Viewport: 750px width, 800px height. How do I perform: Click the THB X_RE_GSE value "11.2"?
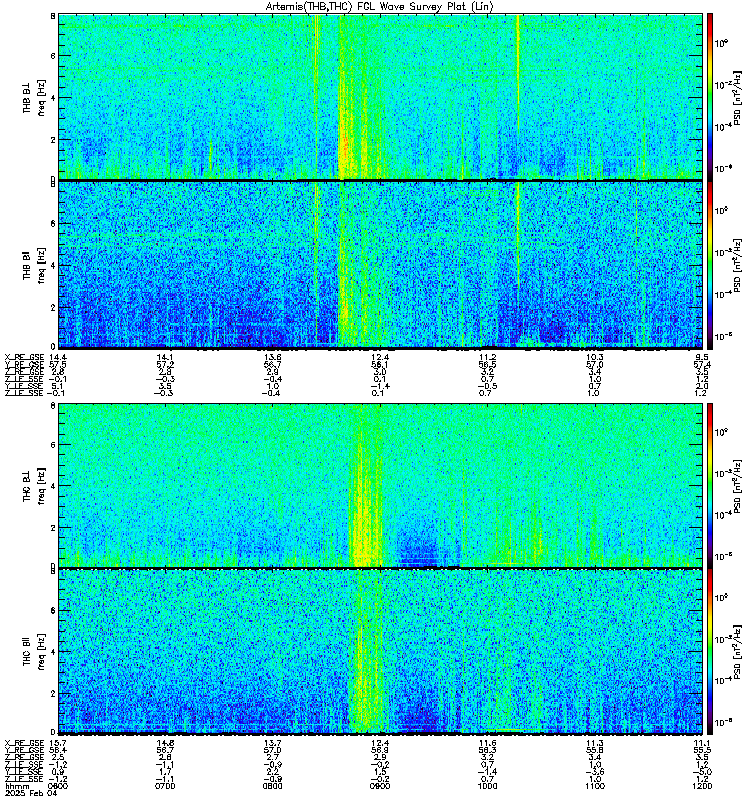(488, 357)
